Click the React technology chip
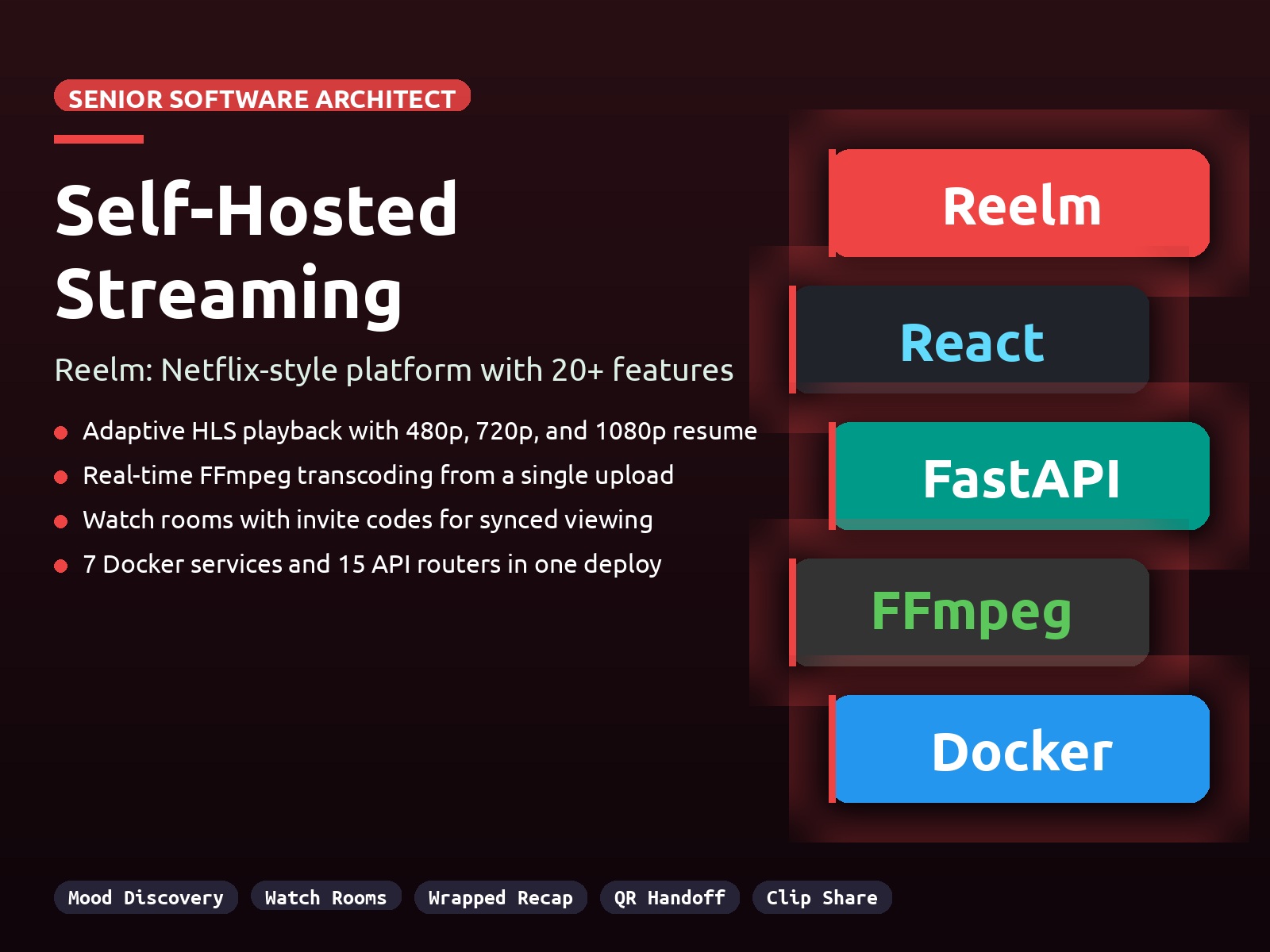Viewport: 1270px width, 952px height. pos(972,340)
